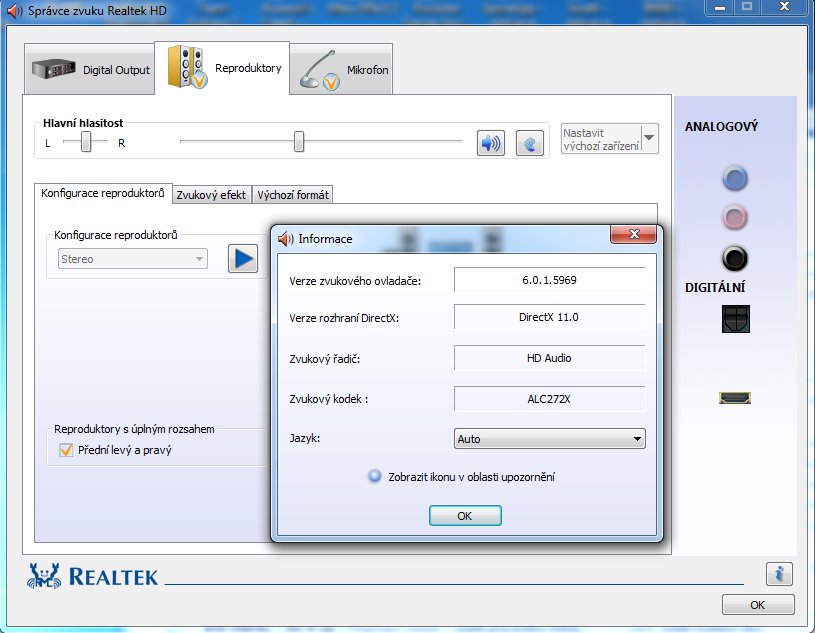
Task: Expand the Nastavit výchozí zařízení dropdown arrow
Action: pyautogui.click(x=649, y=138)
